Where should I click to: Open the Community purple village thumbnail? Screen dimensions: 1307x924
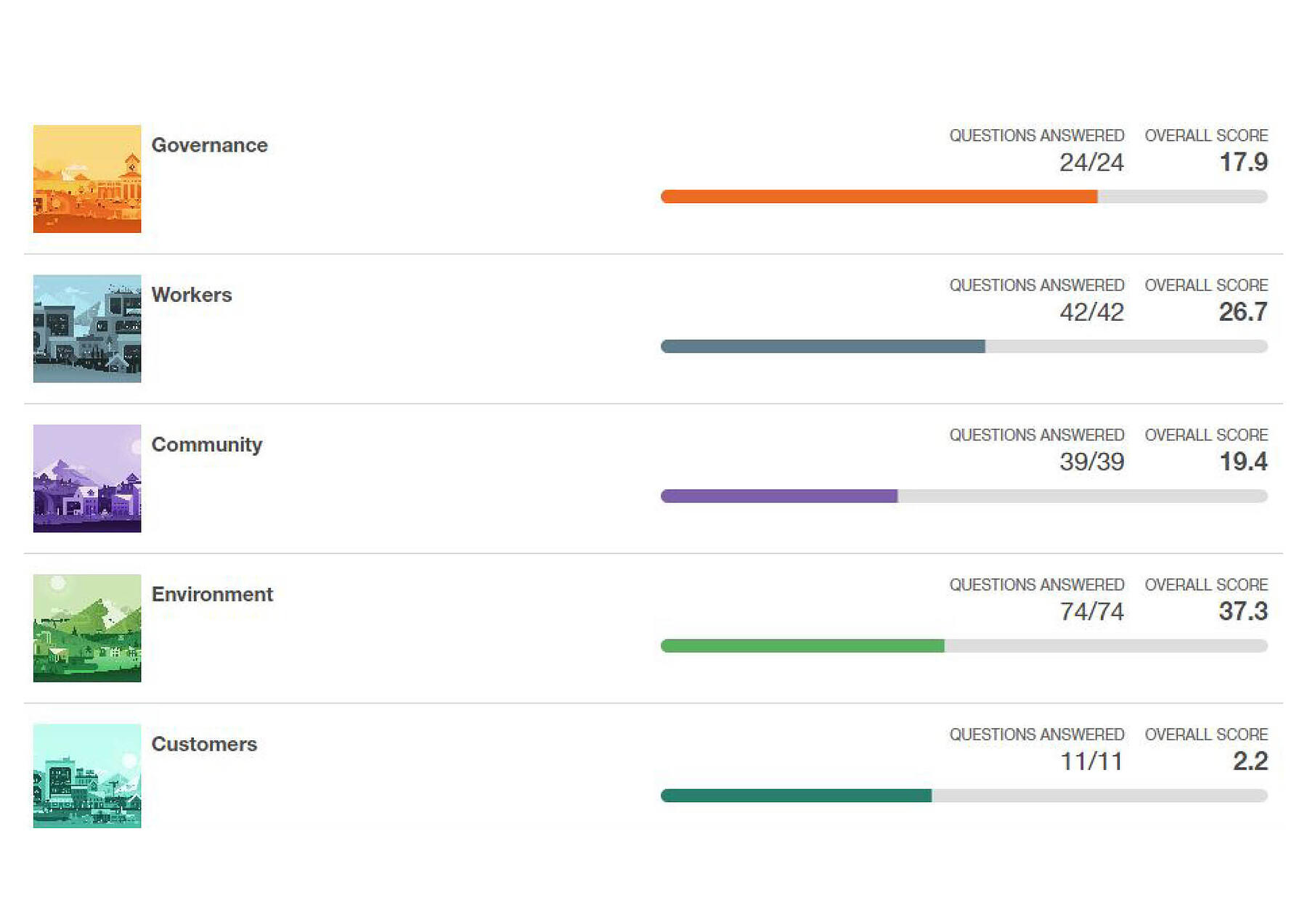(87, 478)
